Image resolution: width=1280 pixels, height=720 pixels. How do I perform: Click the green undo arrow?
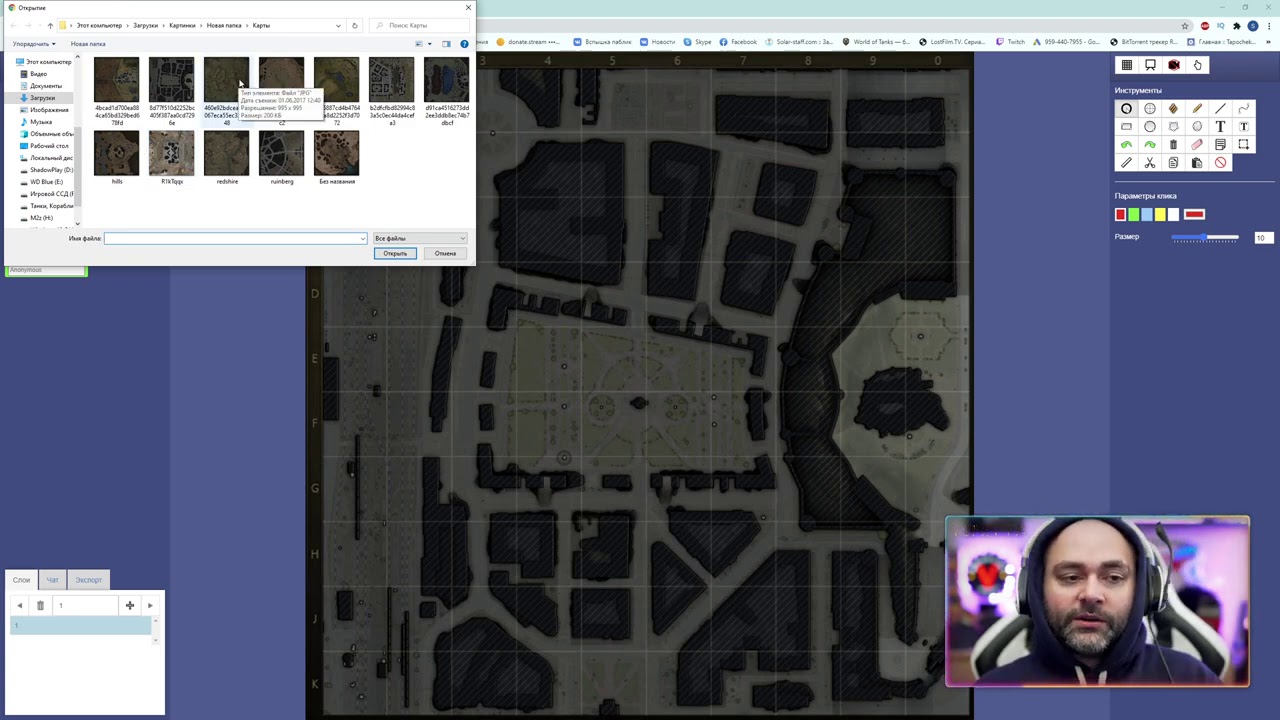click(1126, 145)
